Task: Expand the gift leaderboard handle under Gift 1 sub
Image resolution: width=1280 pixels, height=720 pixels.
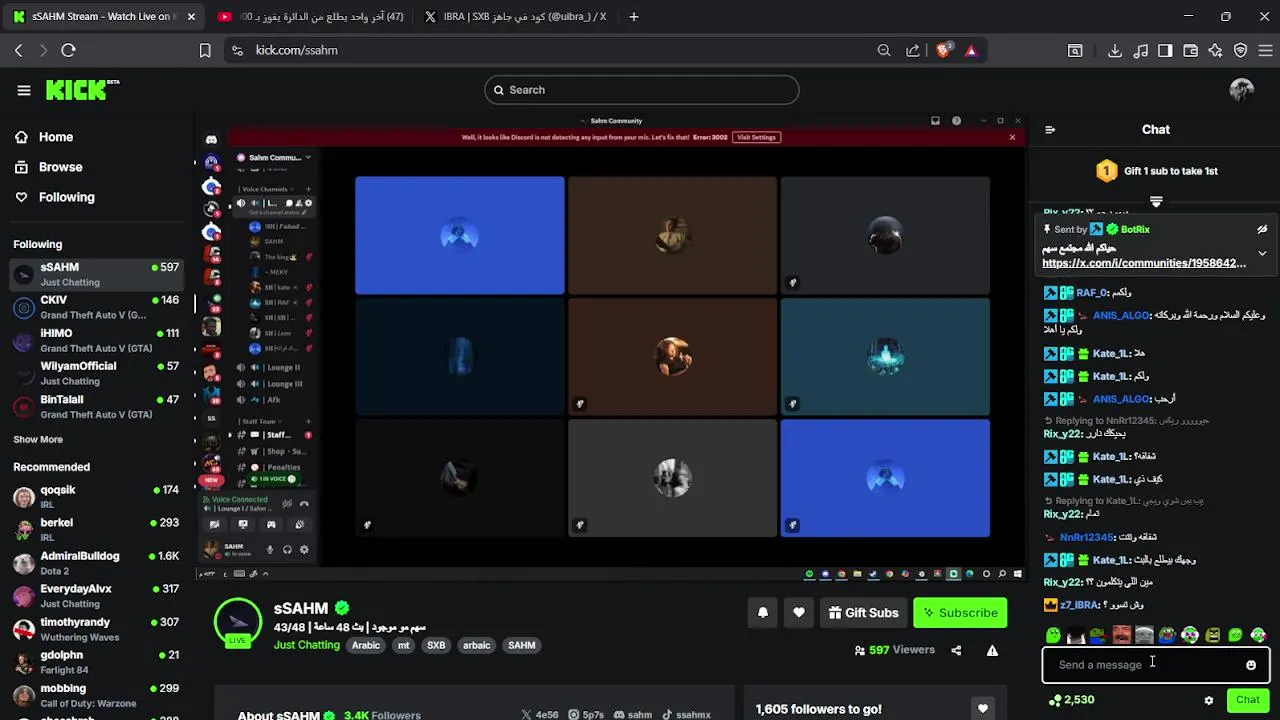Action: tap(1156, 202)
